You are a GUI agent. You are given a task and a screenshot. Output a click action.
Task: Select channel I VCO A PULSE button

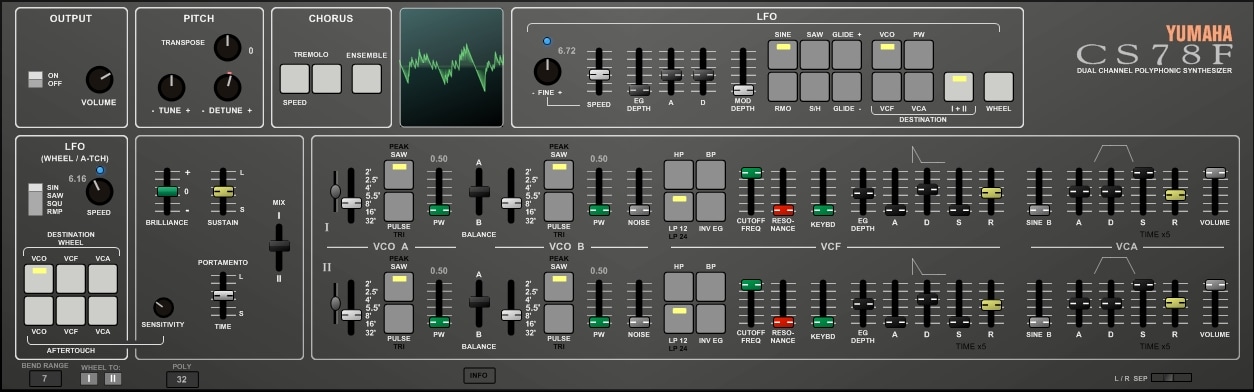[399, 206]
